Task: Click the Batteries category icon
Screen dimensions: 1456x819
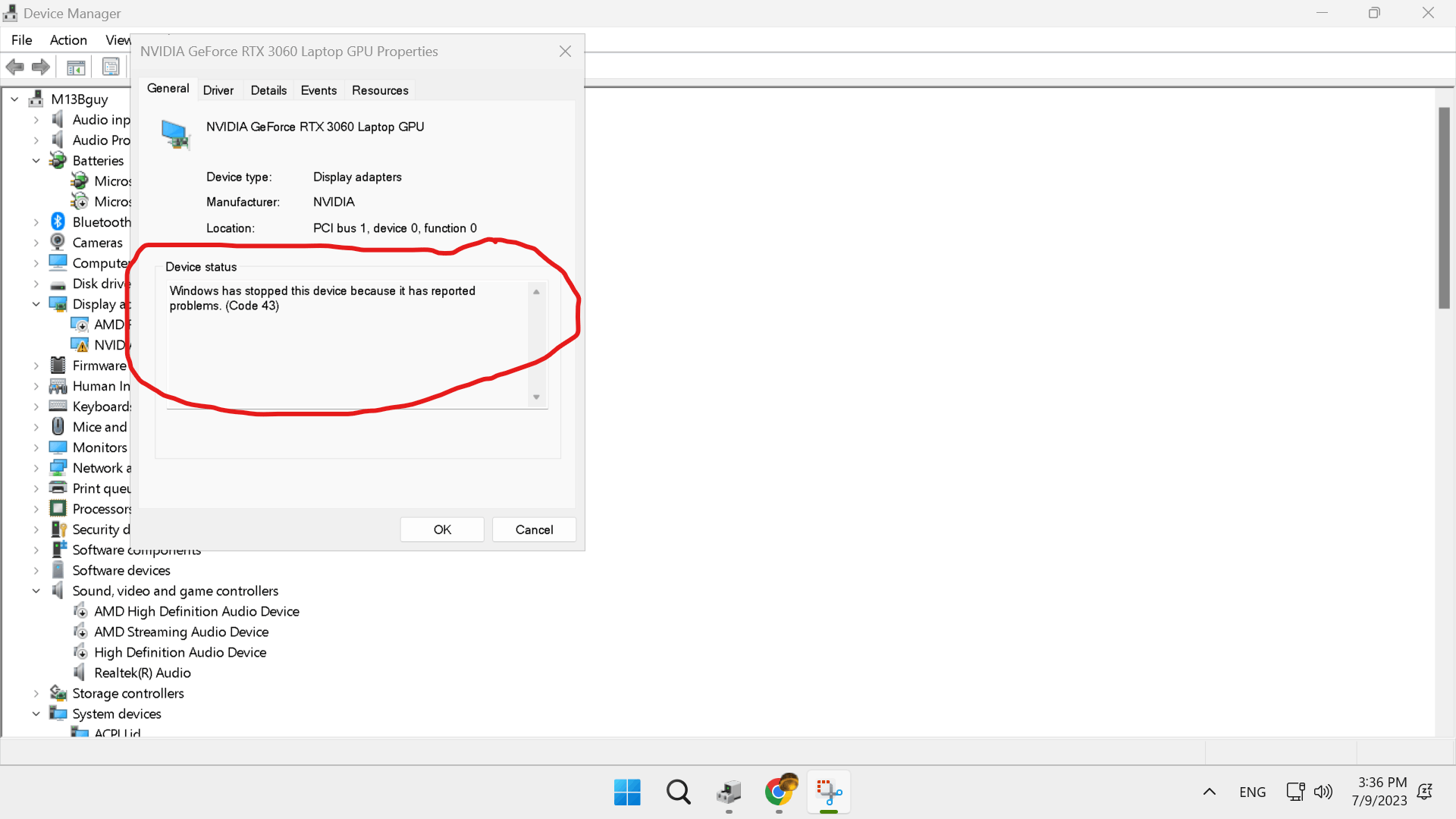Action: pyautogui.click(x=58, y=160)
